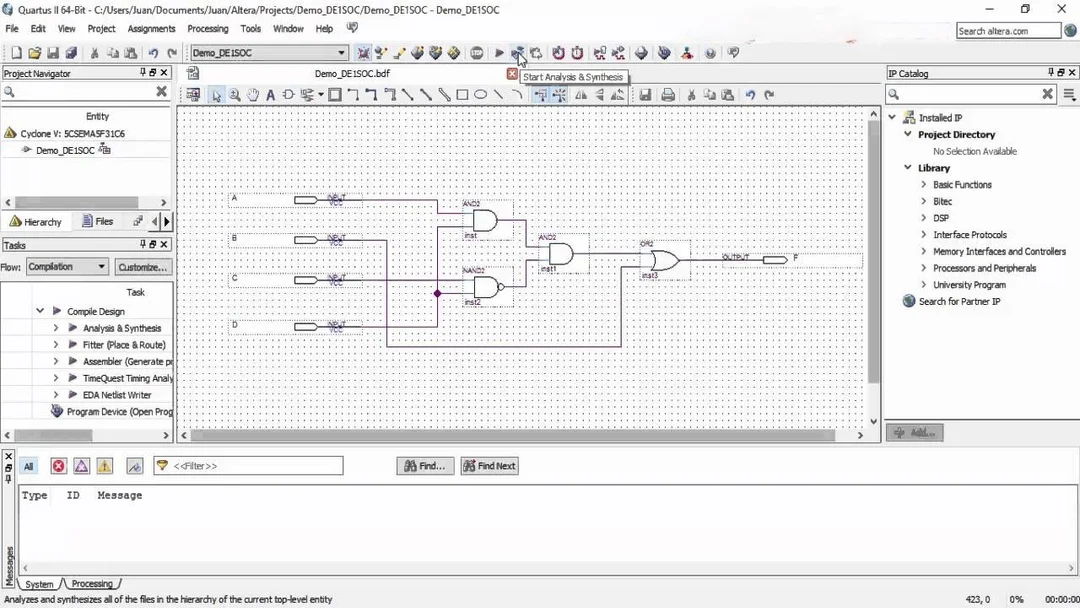This screenshot has width=1080, height=608.
Task: Click the editor toolbar save icon
Action: [645, 95]
